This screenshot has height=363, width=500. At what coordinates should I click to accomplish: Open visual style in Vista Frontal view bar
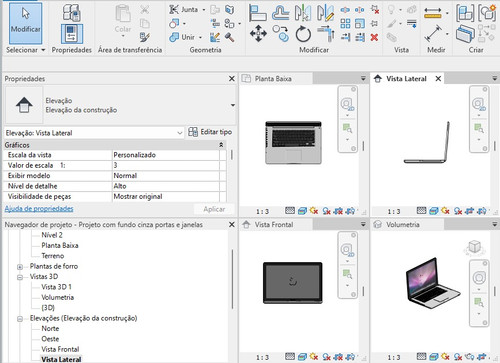point(302,357)
